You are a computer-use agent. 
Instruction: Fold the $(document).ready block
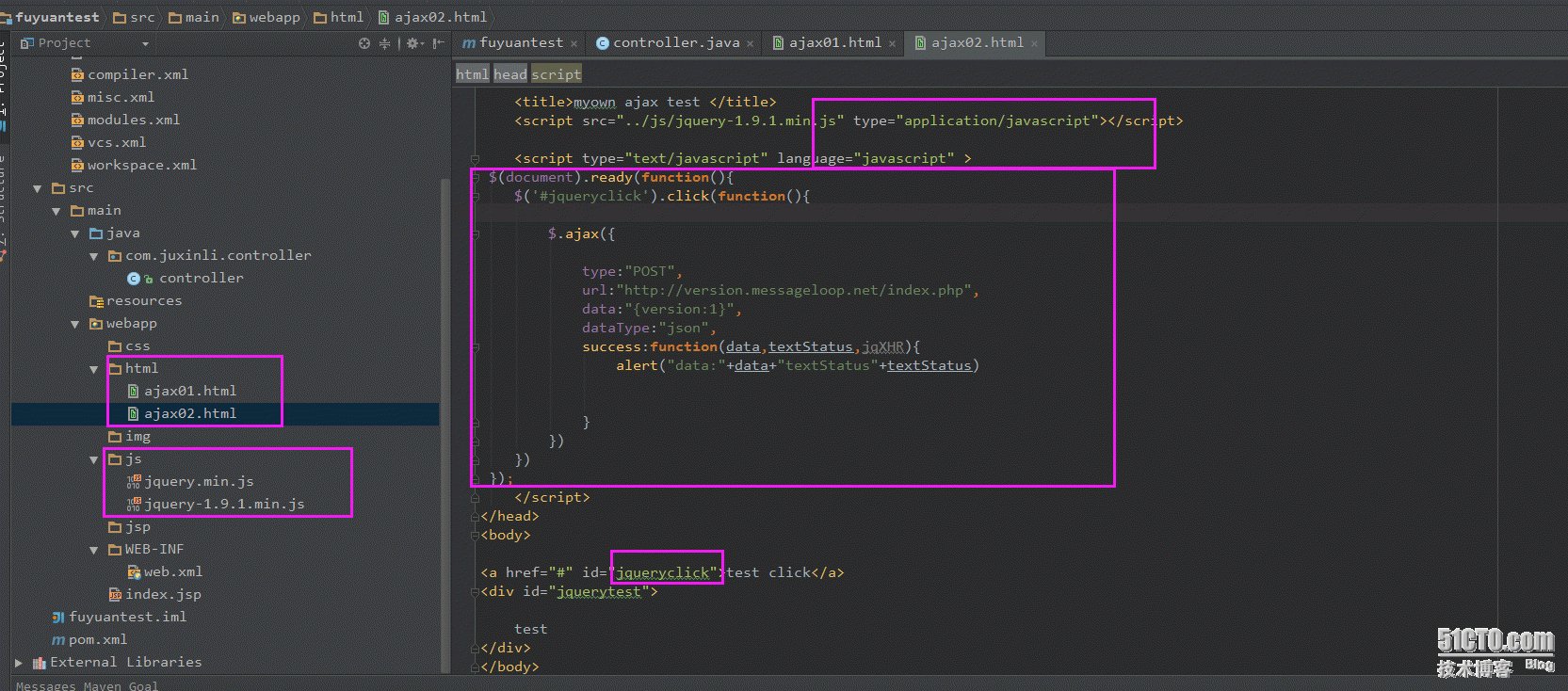tap(476, 177)
